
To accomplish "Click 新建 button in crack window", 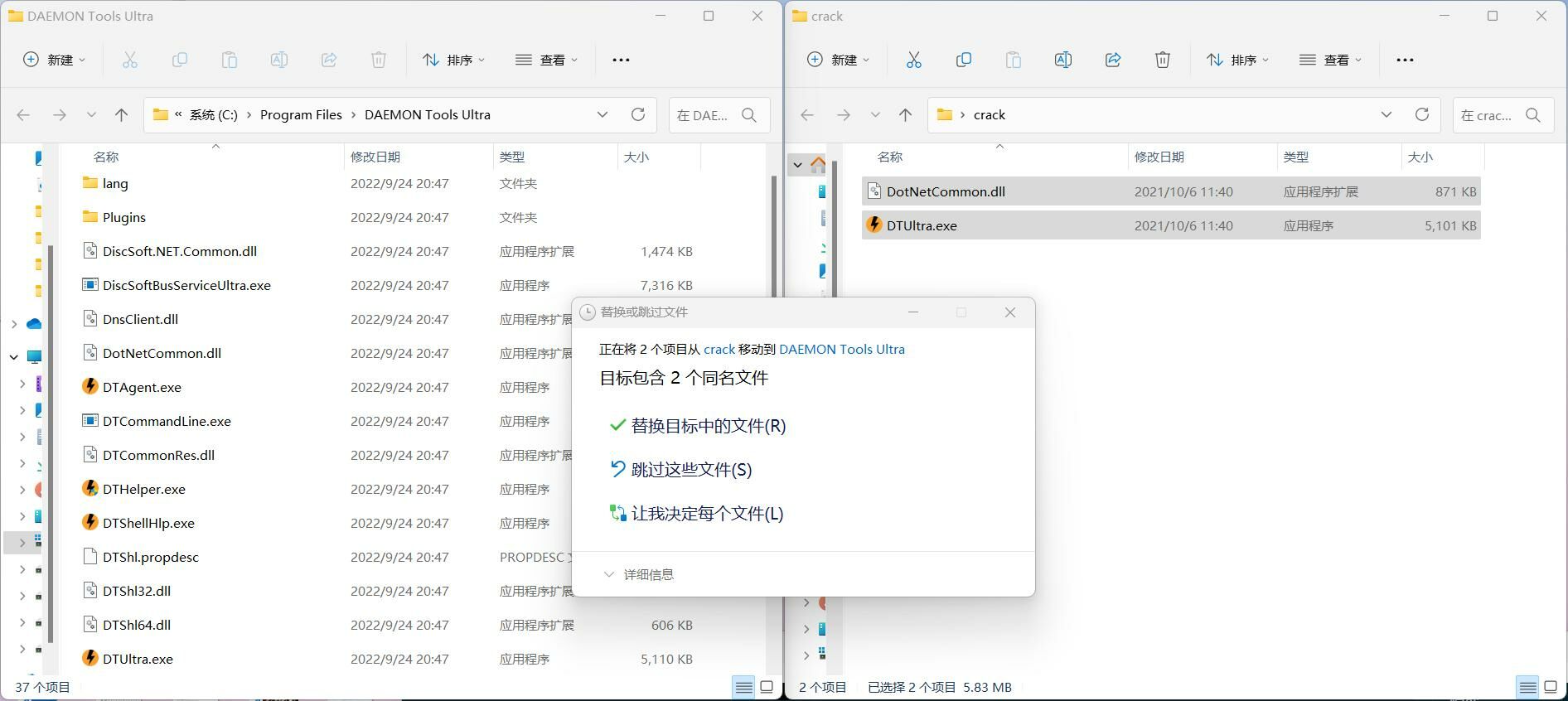I will (838, 60).
